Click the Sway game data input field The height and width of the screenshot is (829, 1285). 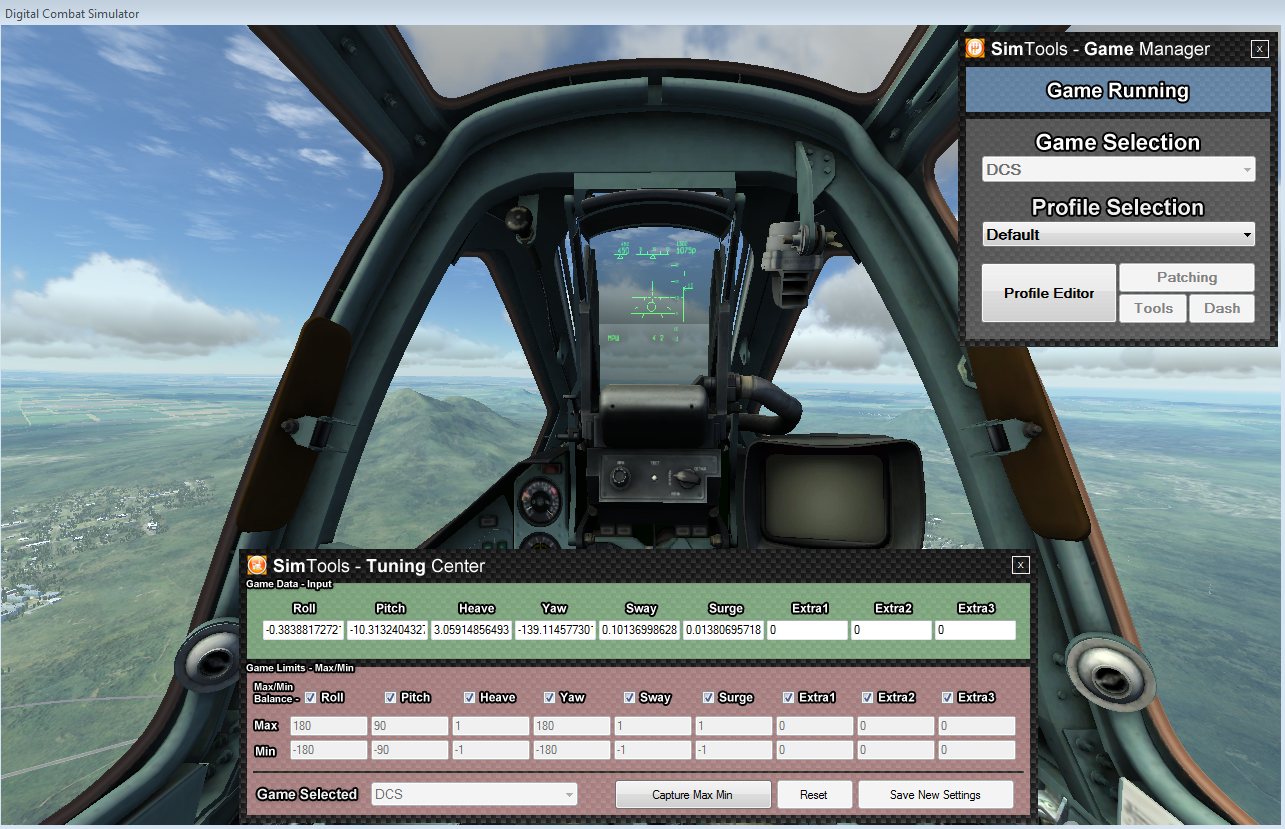[640, 630]
